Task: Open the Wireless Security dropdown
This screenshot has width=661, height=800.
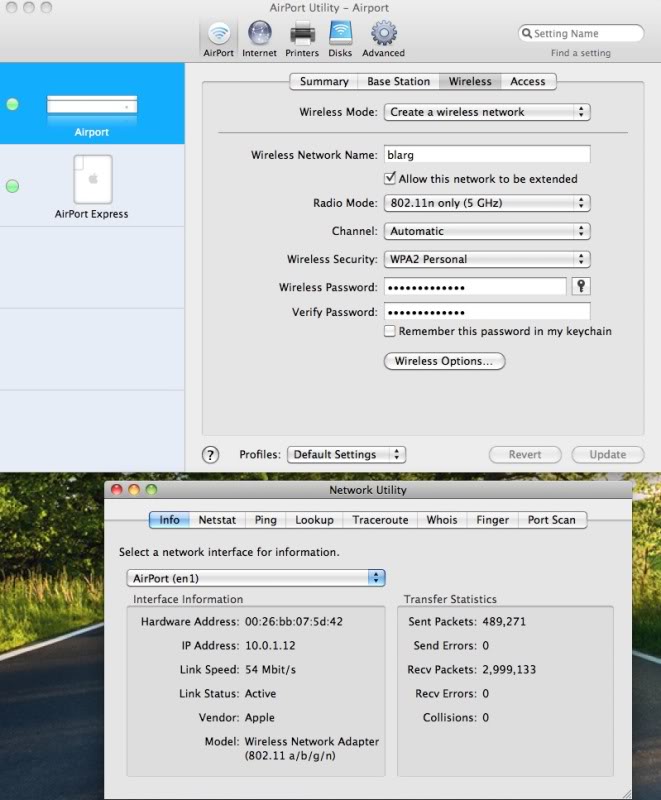Action: click(x=487, y=259)
